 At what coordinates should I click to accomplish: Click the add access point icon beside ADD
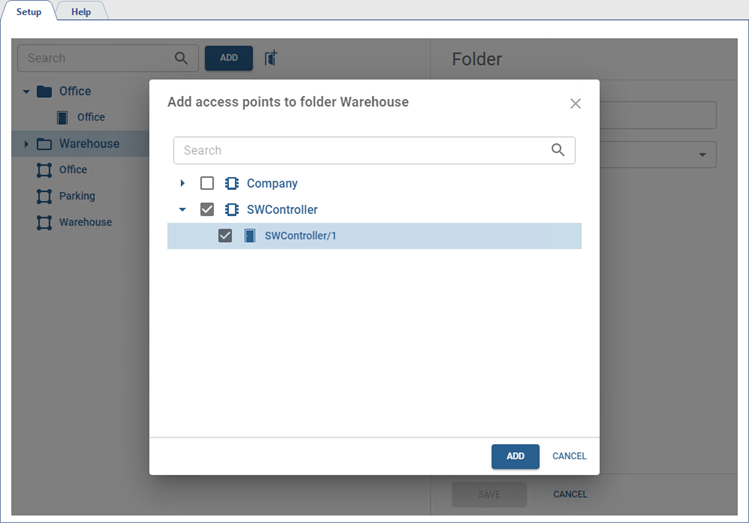tap(271, 58)
